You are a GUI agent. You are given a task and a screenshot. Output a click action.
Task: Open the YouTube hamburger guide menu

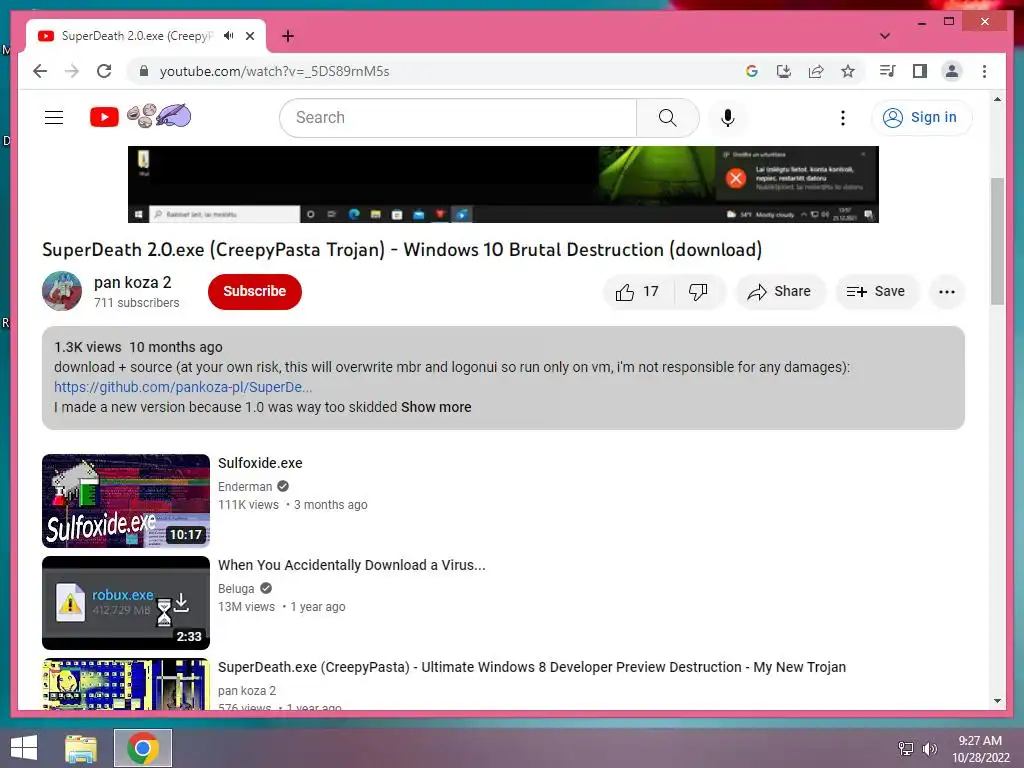point(54,118)
